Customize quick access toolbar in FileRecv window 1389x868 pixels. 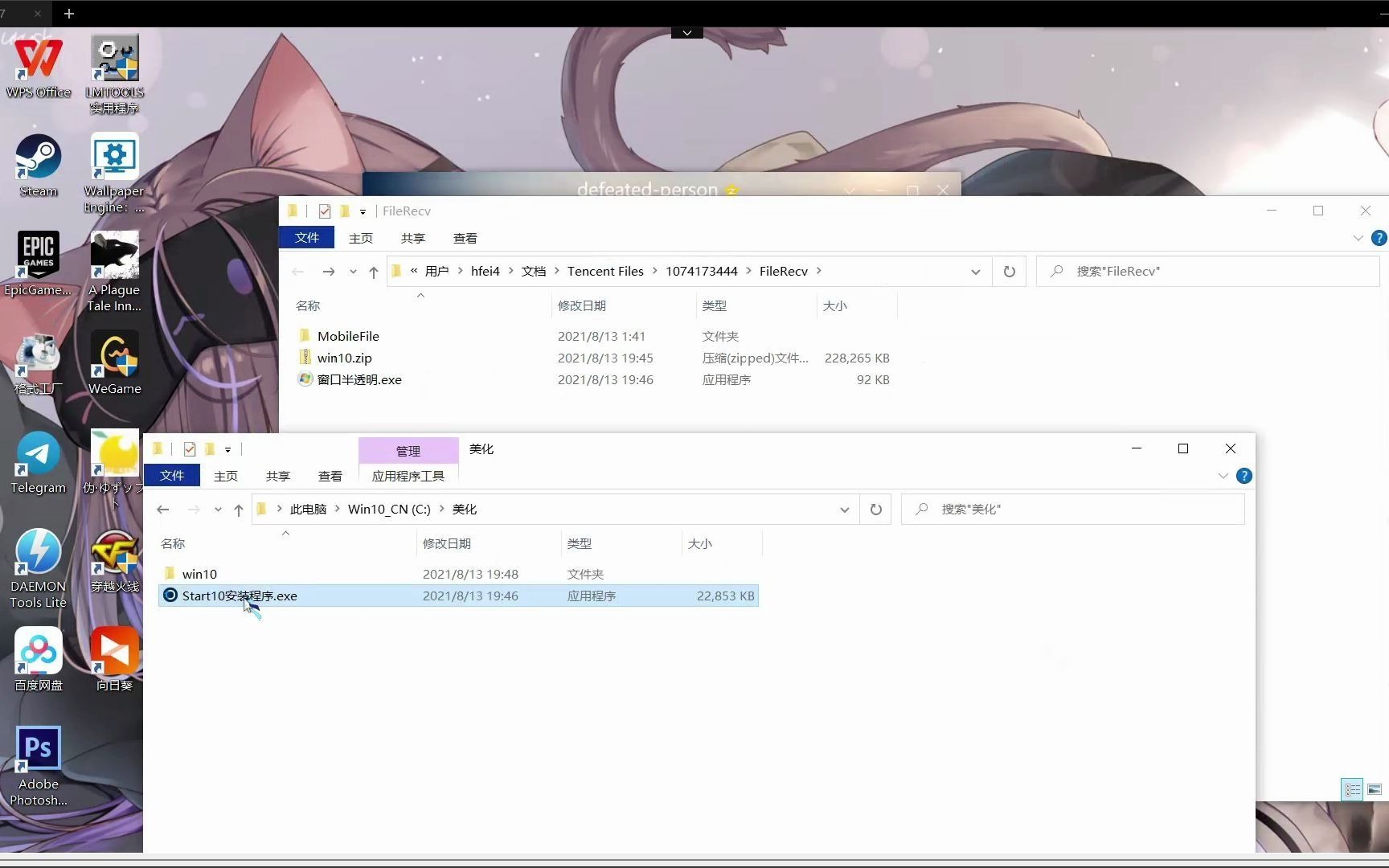pos(363,212)
